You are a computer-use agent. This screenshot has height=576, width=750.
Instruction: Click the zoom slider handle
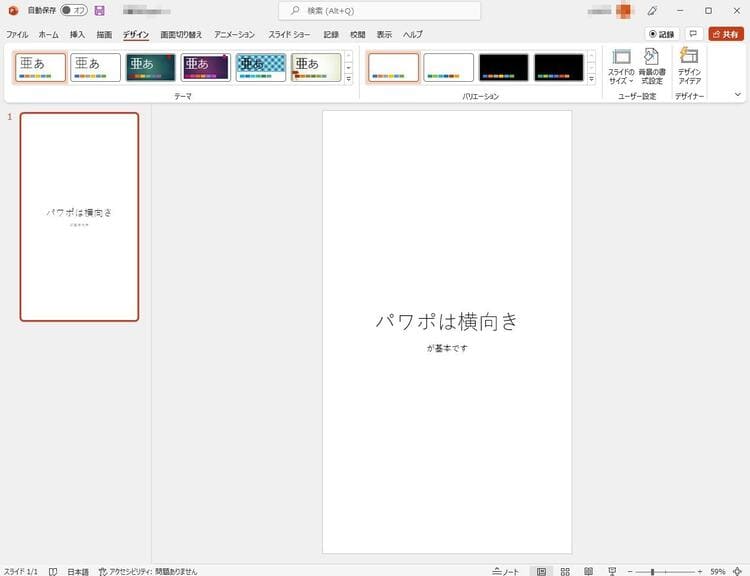pyautogui.click(x=652, y=572)
